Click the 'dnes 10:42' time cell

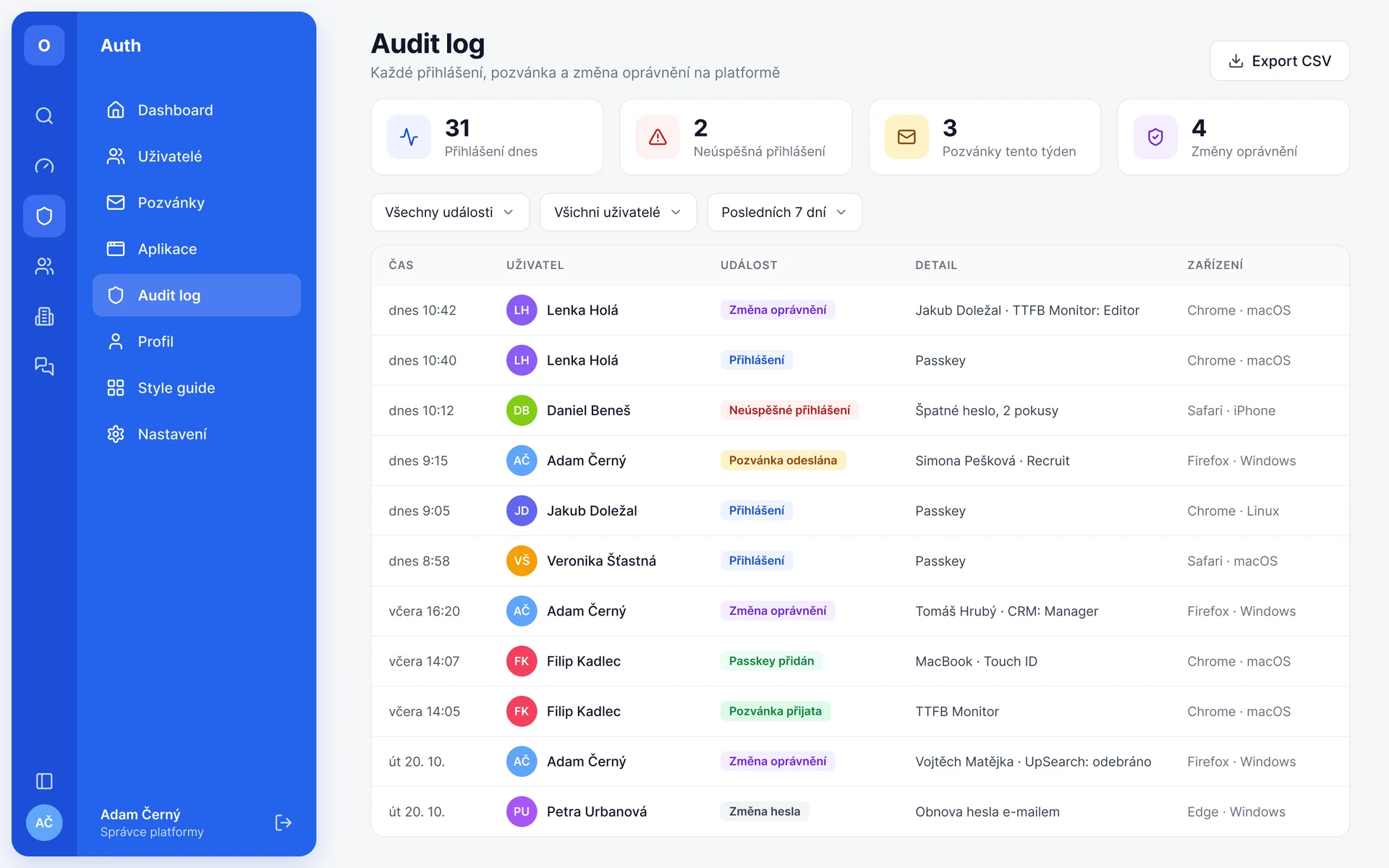click(x=422, y=310)
